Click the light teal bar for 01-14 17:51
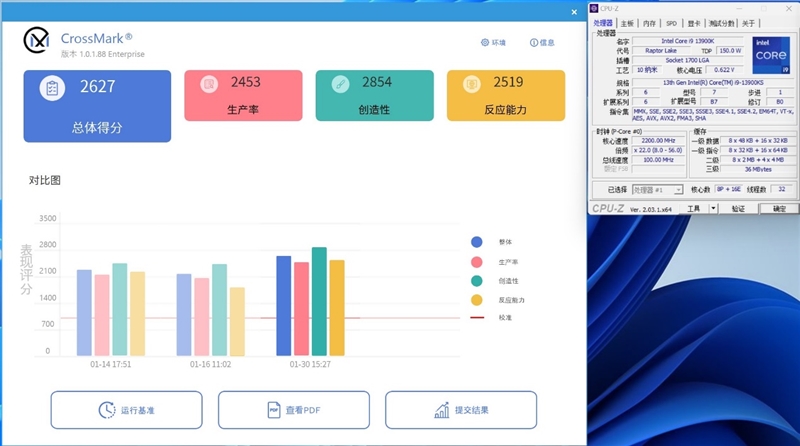Screen dimensions: 800x446 120,309
